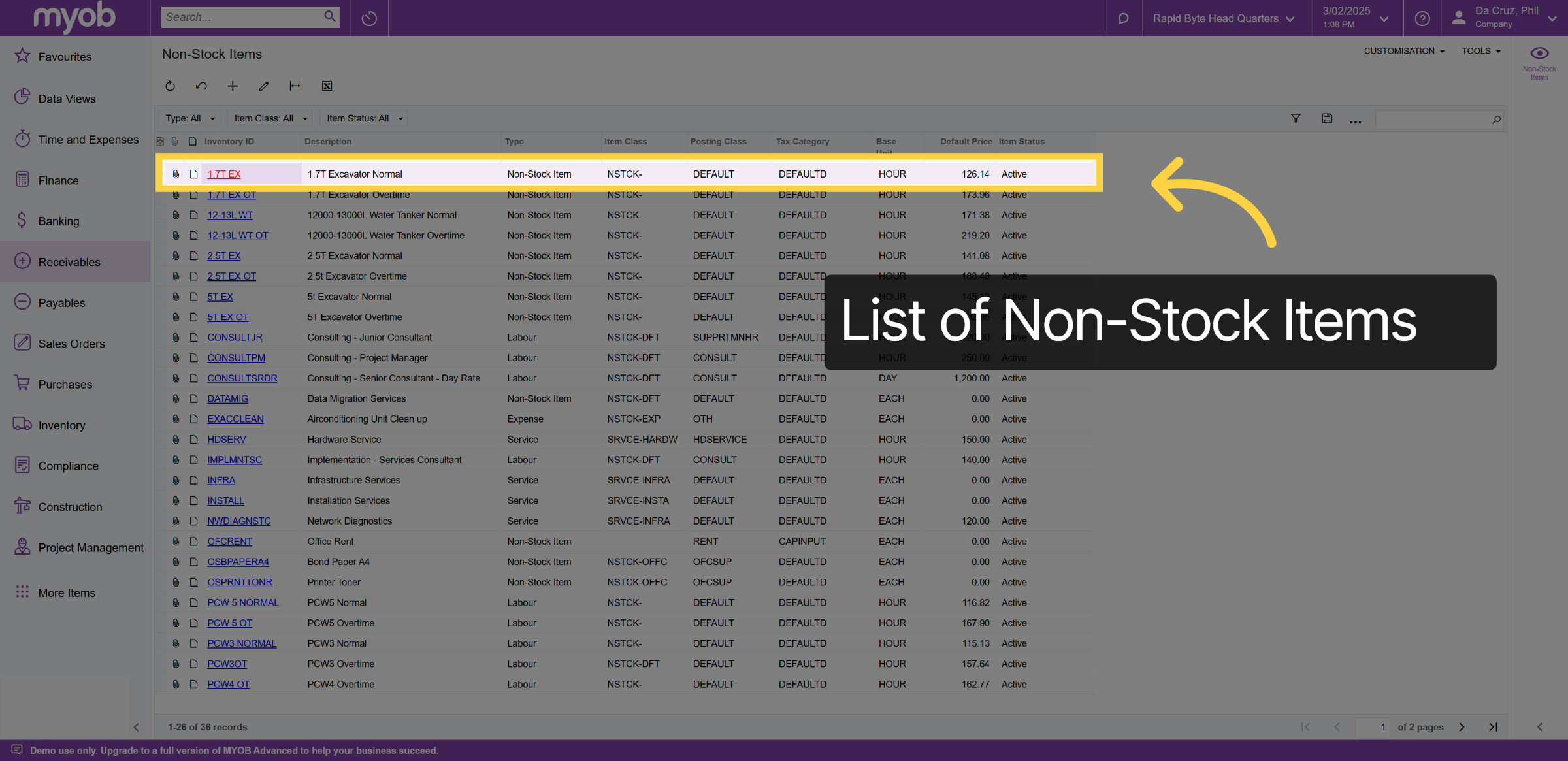Open the CONSULTJR inventory link
The image size is (1568, 761).
click(235, 338)
